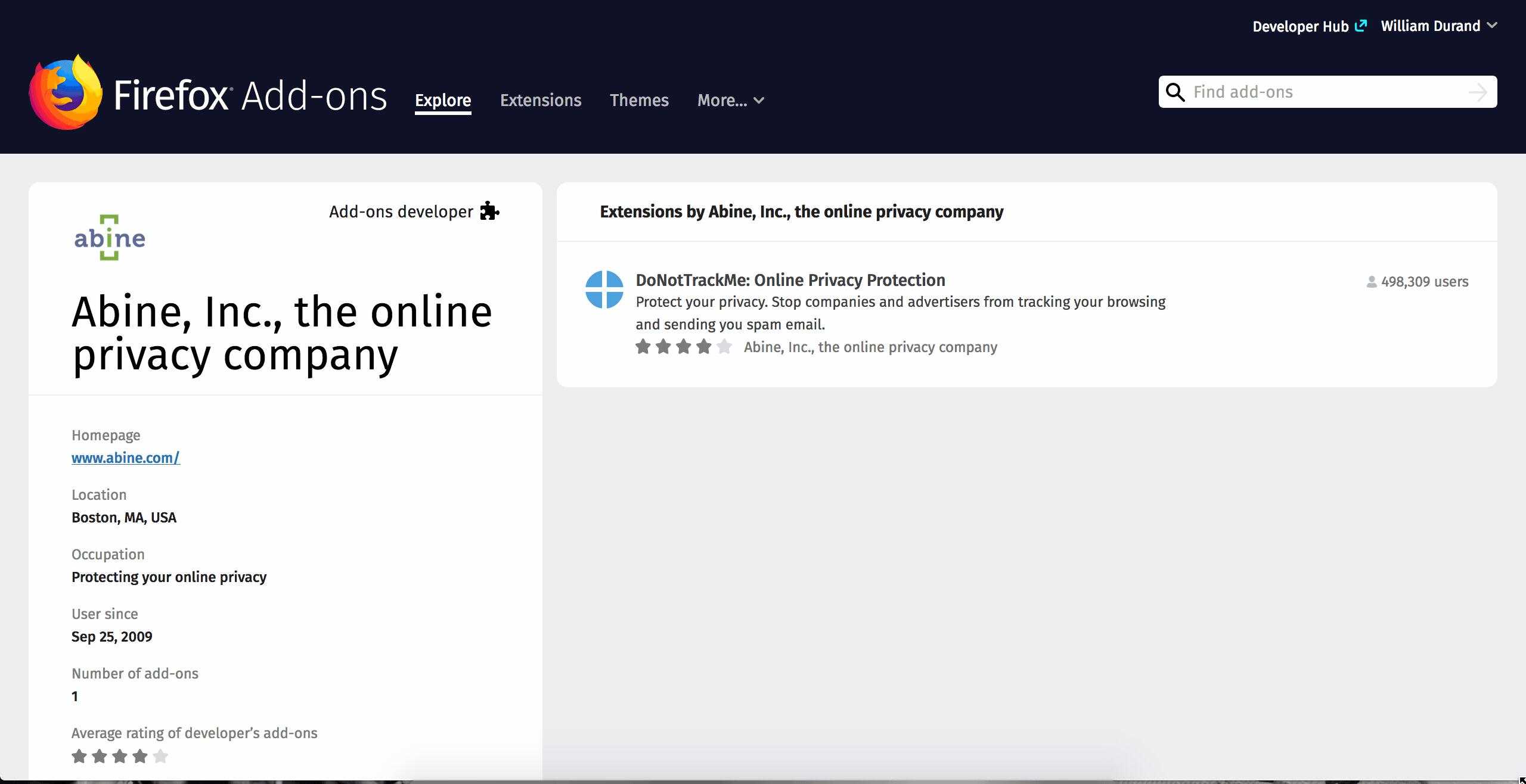Viewport: 1526px width, 784px height.
Task: Open the www.abine.com homepage link
Action: 125,458
